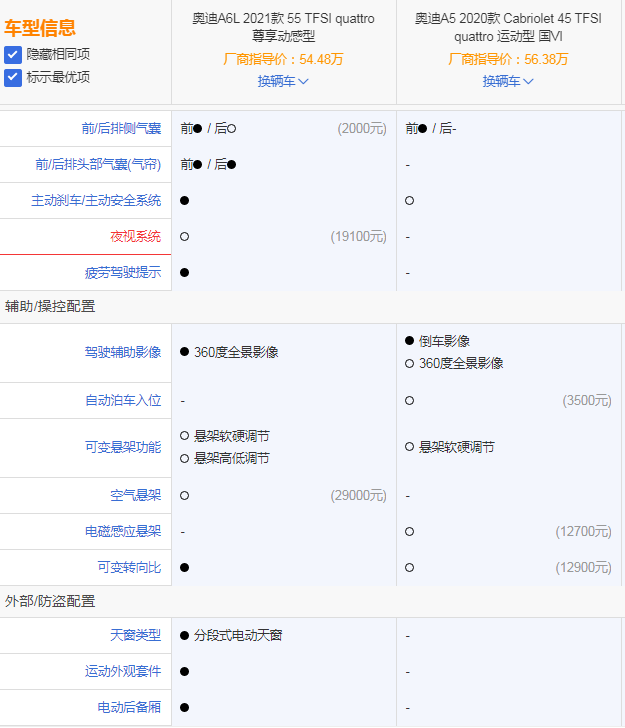The height and width of the screenshot is (728, 625).
Task: Toggle the 隐藏相同项 checkbox
Action: point(13,54)
